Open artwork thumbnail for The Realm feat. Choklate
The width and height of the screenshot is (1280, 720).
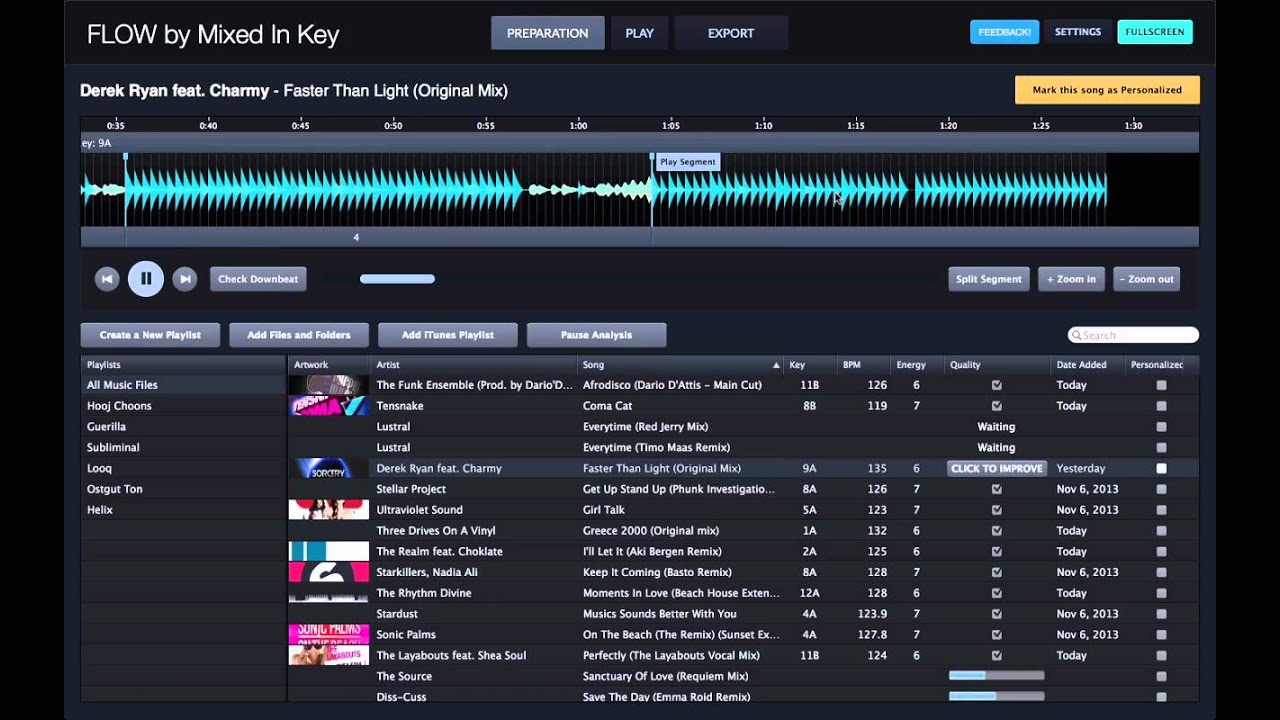coord(329,551)
